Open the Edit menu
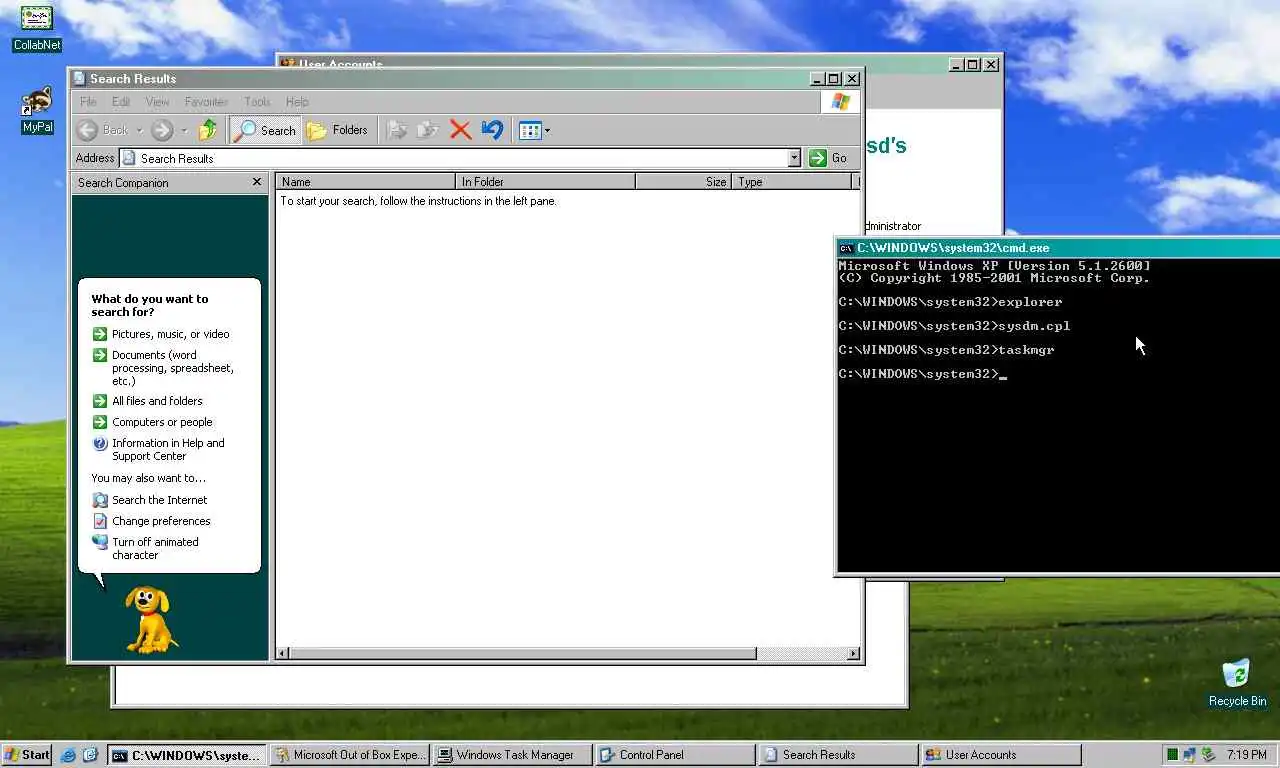Image resolution: width=1280 pixels, height=768 pixels. pyautogui.click(x=121, y=102)
